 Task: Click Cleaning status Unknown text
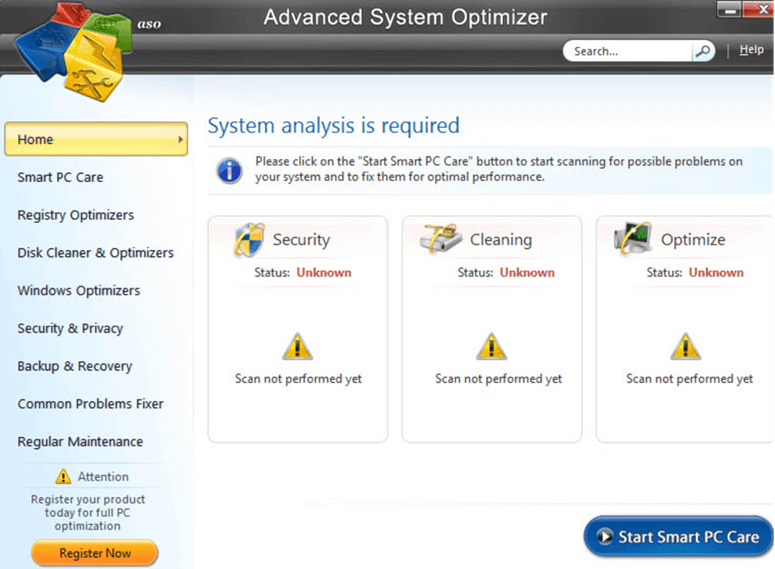click(x=527, y=272)
